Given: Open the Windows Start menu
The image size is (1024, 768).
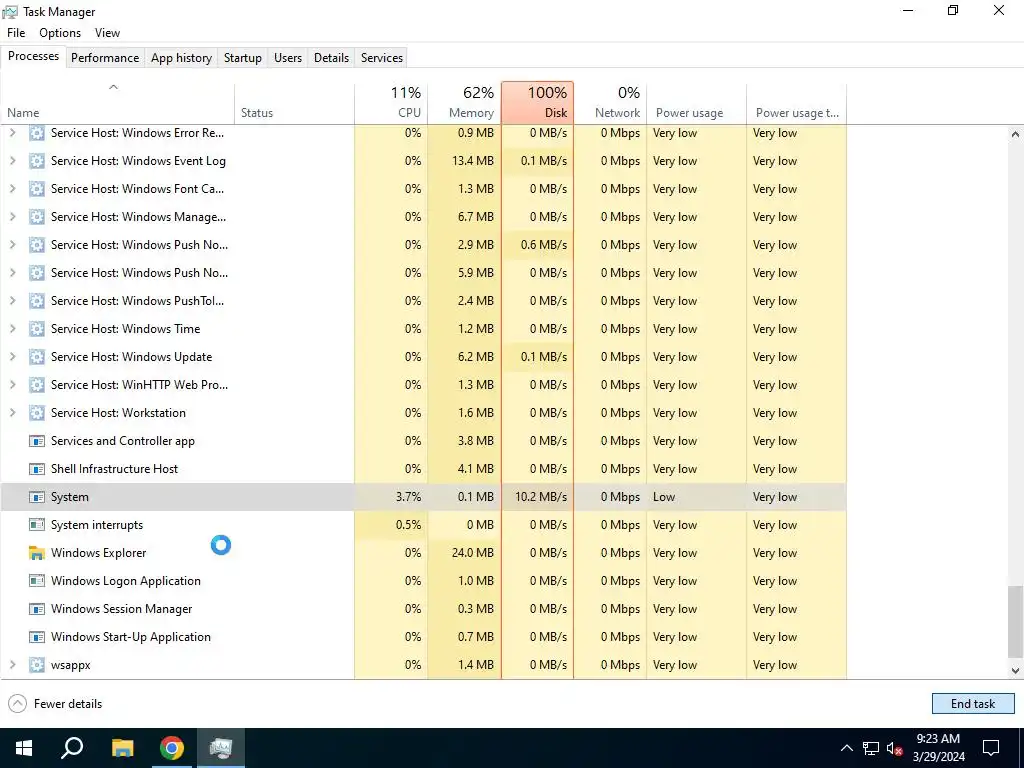Looking at the screenshot, I should click(24, 748).
